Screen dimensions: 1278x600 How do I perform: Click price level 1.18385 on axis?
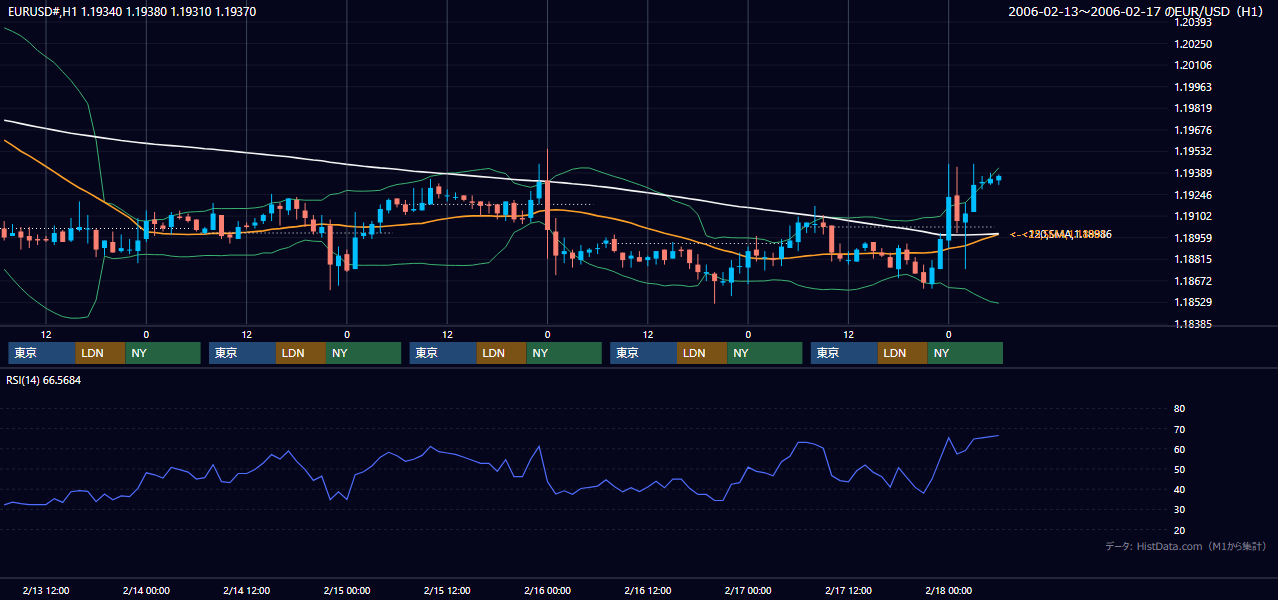[1194, 324]
